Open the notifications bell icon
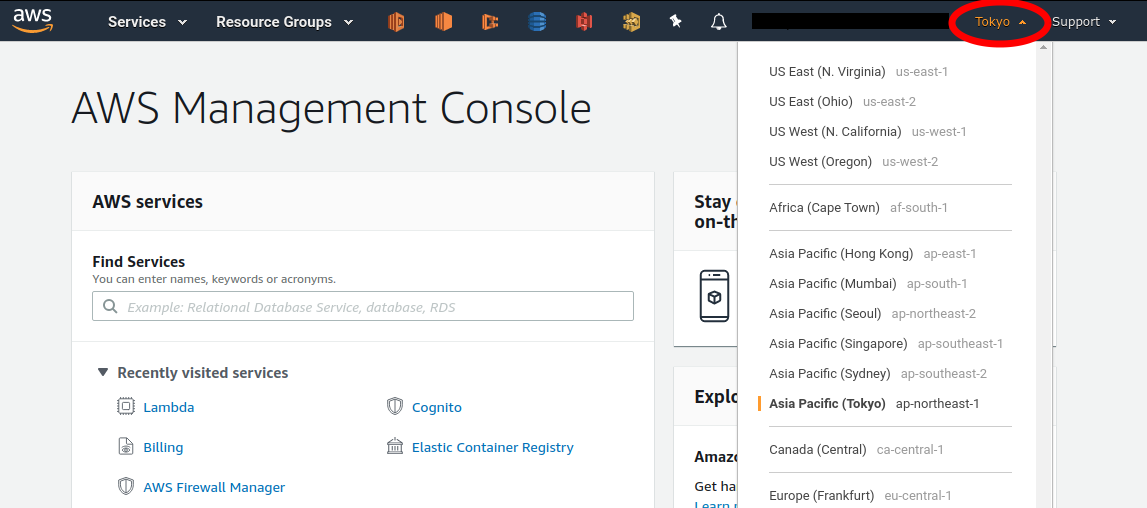 719,22
